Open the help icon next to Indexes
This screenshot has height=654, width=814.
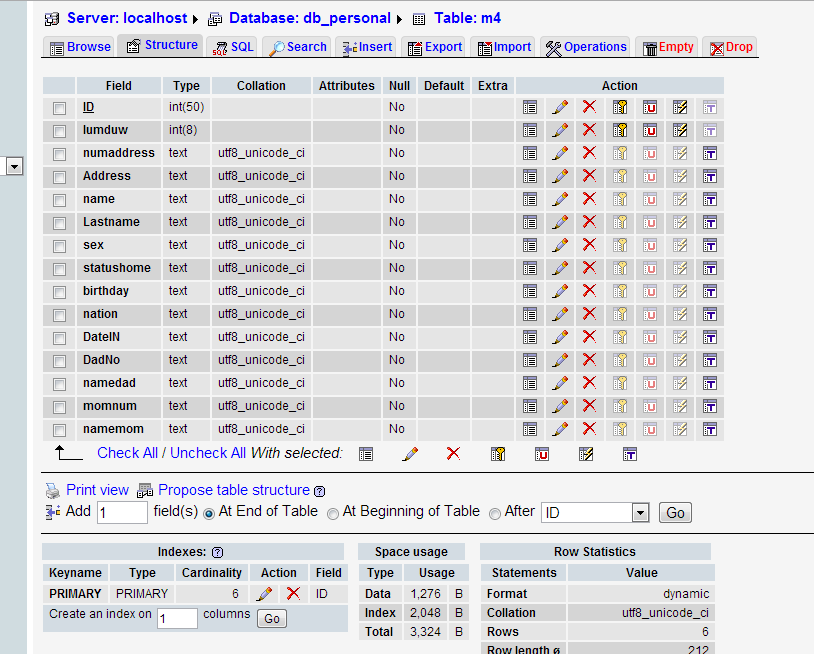217,552
